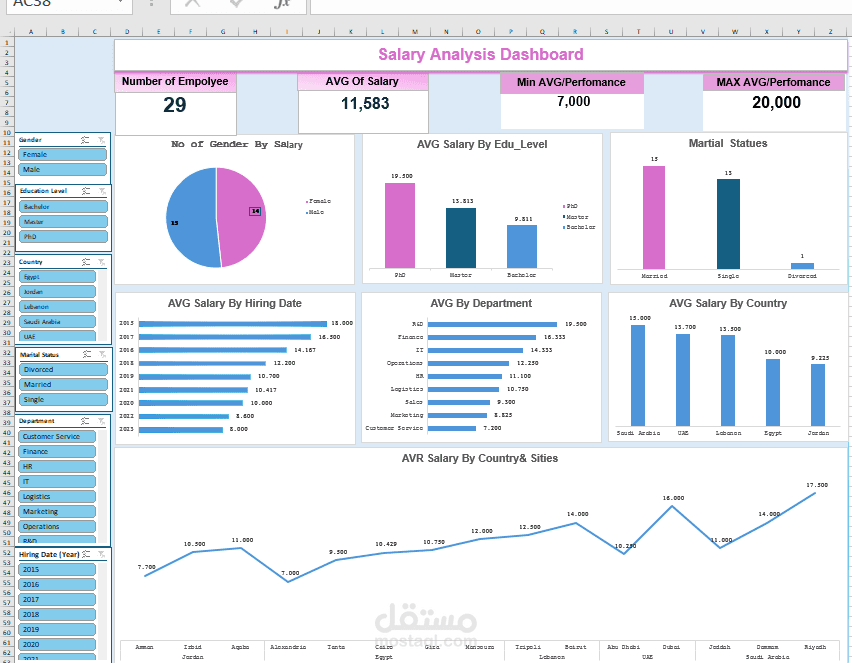Toggle multi-select on the Hiring Date (Year) slicer
852x663 pixels.
[86, 554]
